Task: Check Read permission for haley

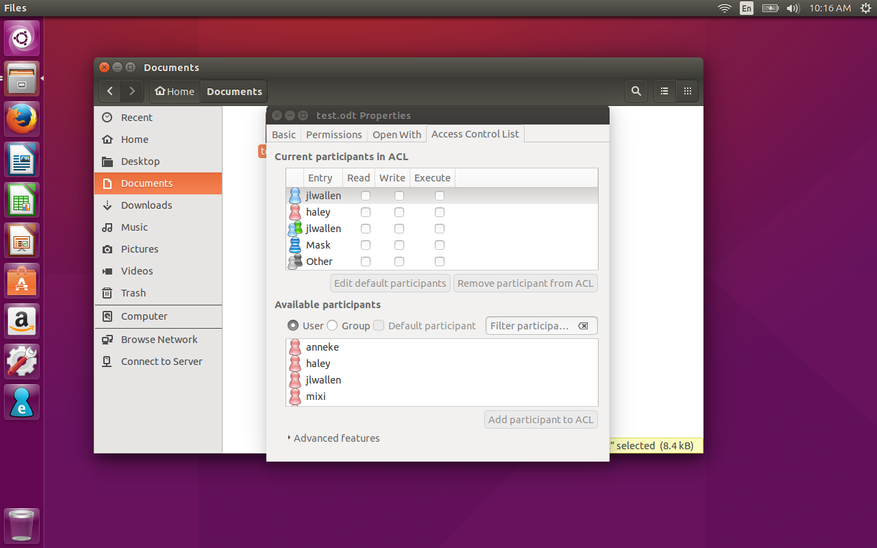Action: tap(365, 212)
